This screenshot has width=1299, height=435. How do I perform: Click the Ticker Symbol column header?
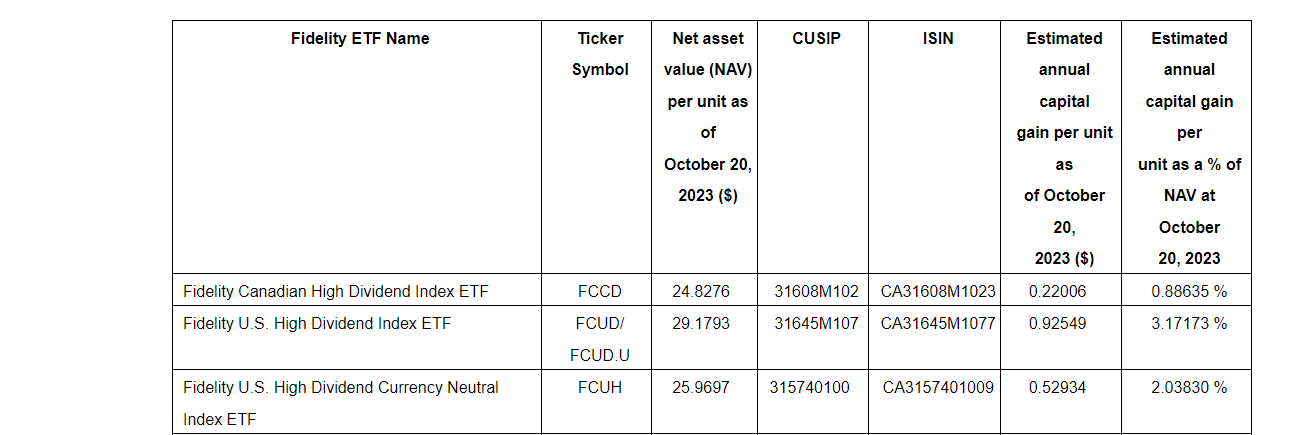600,54
